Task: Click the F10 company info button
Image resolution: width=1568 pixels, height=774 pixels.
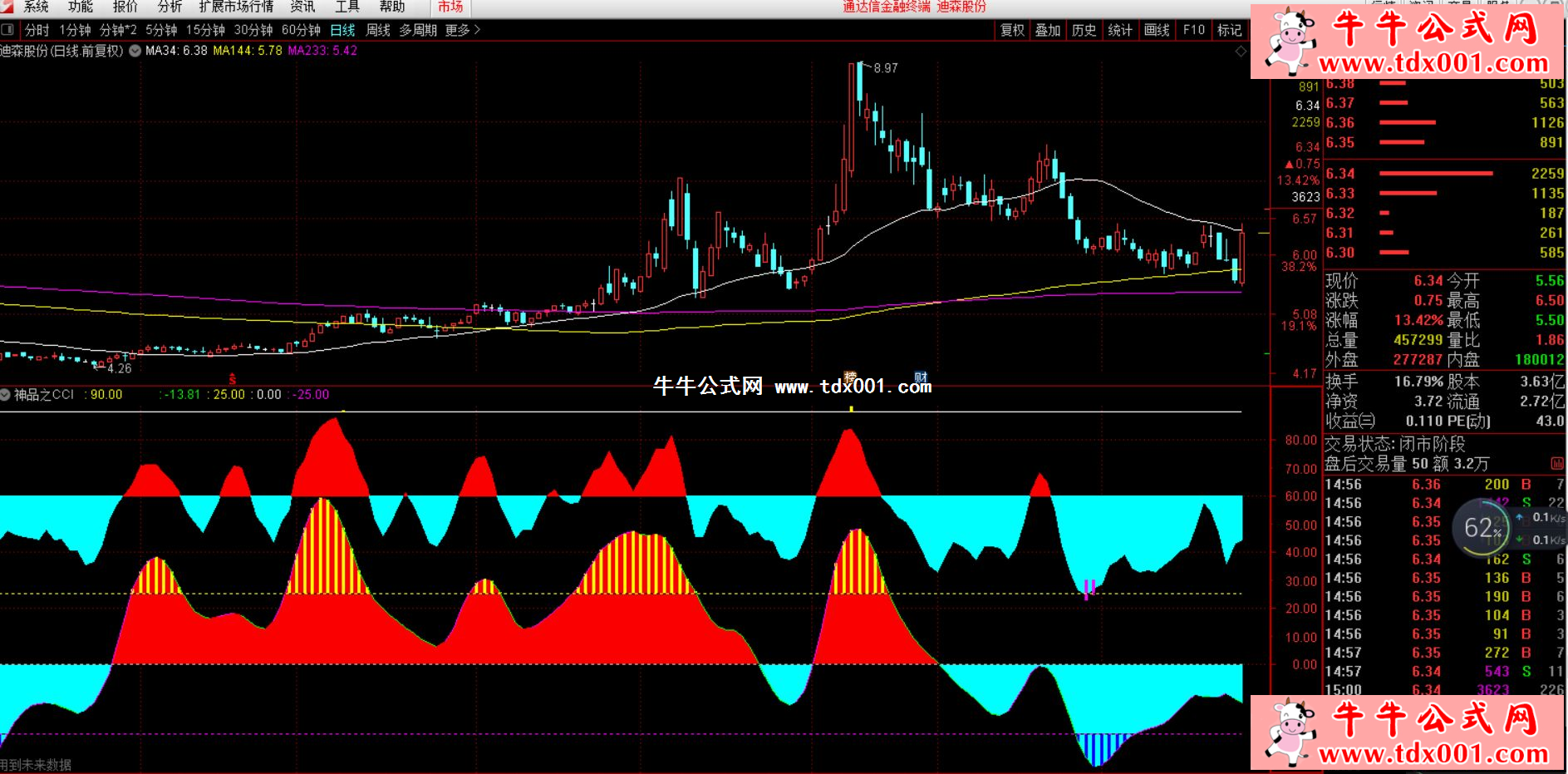Action: (x=1193, y=30)
